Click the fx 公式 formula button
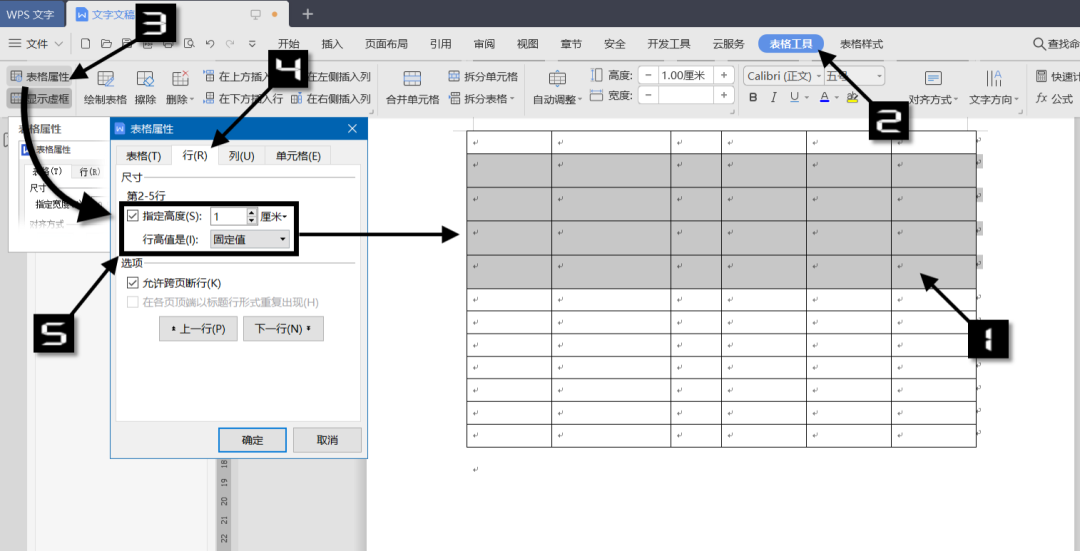Viewport: 1080px width, 551px height. pos(1054,98)
